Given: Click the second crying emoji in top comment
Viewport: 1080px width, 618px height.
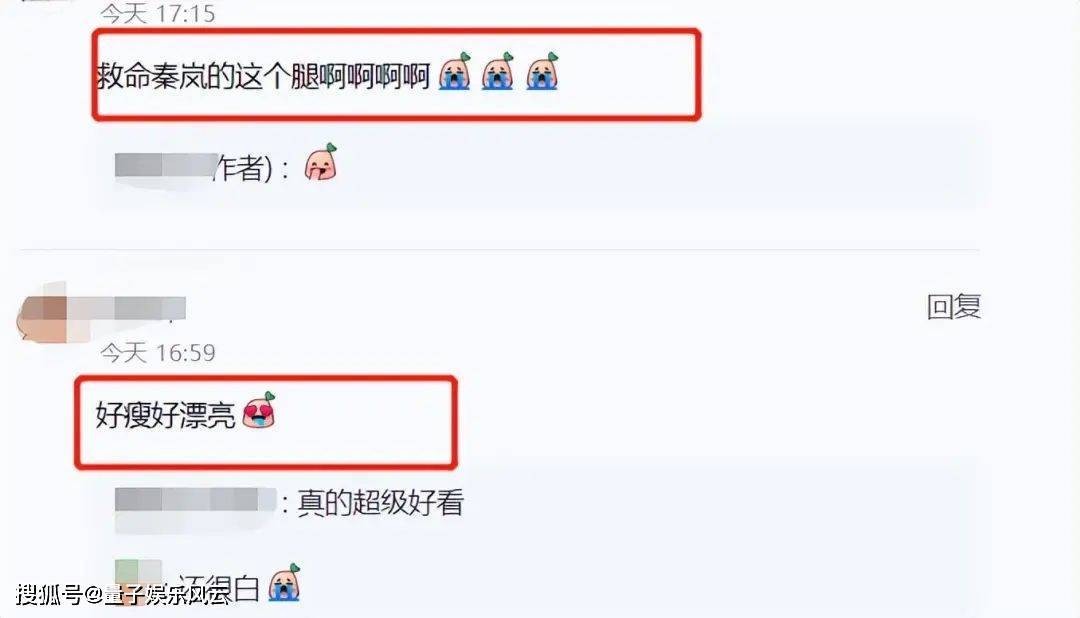Looking at the screenshot, I should pyautogui.click(x=498, y=72).
